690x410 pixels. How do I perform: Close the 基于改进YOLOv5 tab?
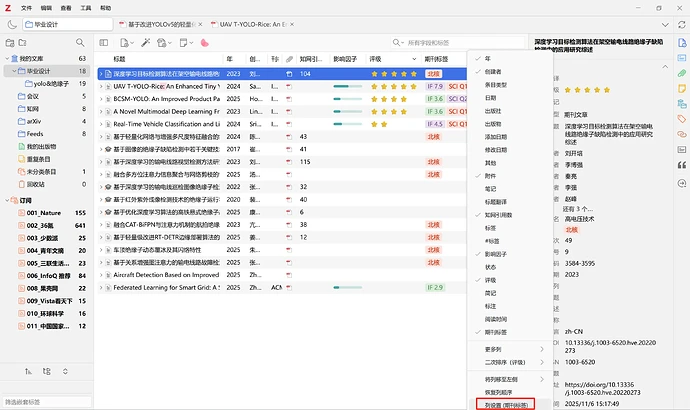[x=200, y=25]
